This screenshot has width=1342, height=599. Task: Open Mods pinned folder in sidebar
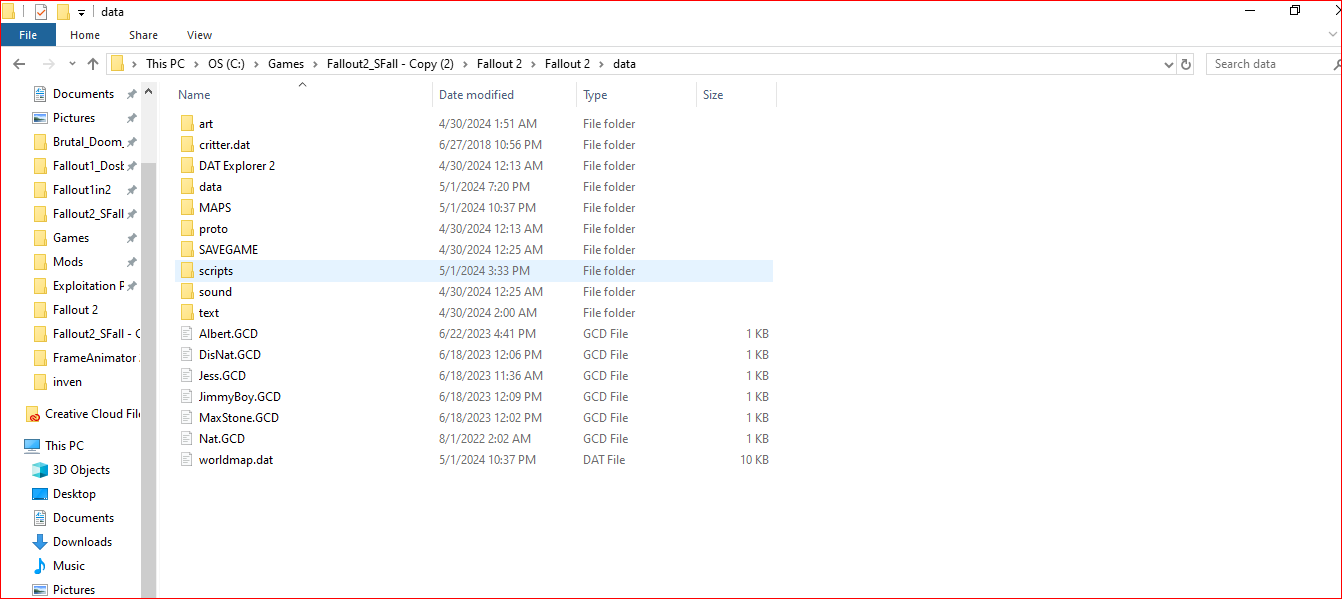click(68, 262)
